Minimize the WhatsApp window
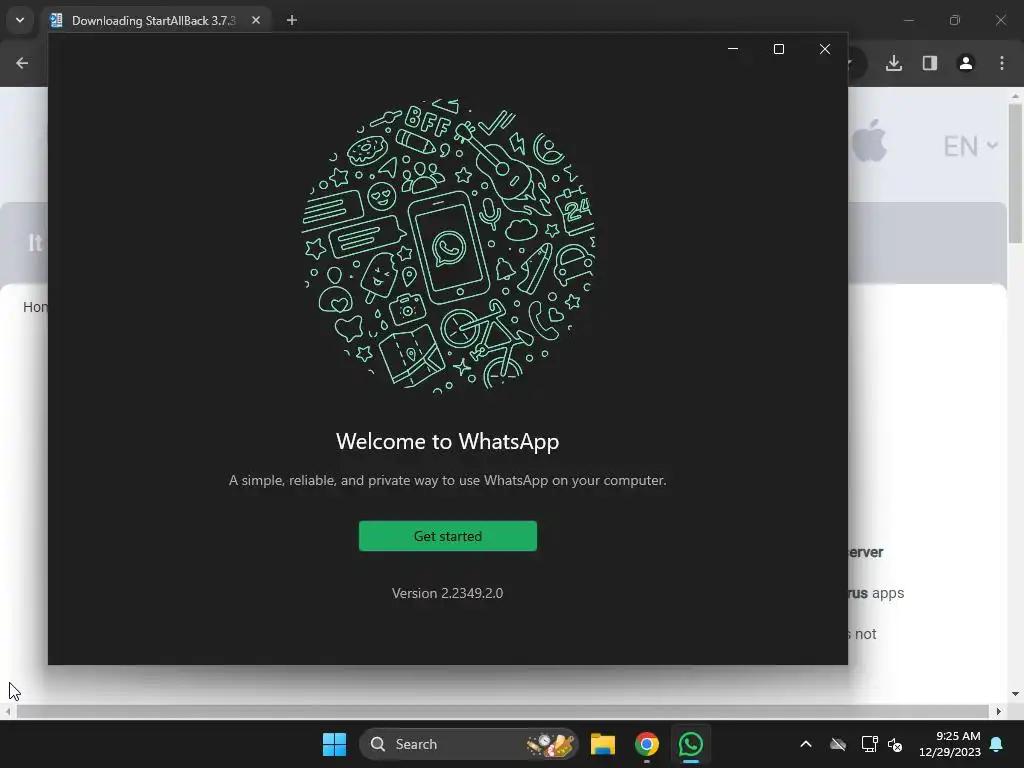The width and height of the screenshot is (1024, 768). click(733, 49)
